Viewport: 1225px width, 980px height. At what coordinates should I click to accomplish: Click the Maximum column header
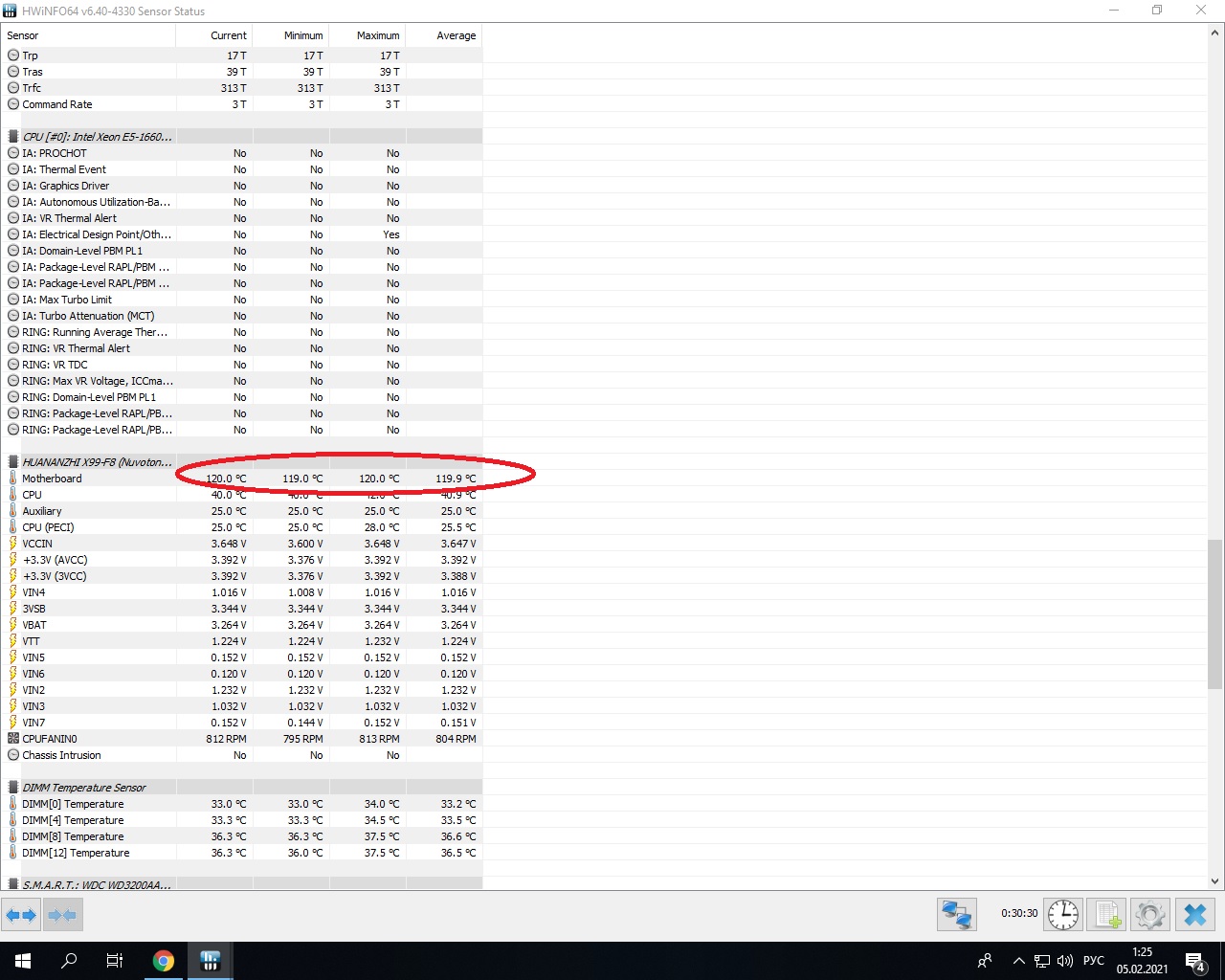pyautogui.click(x=367, y=35)
